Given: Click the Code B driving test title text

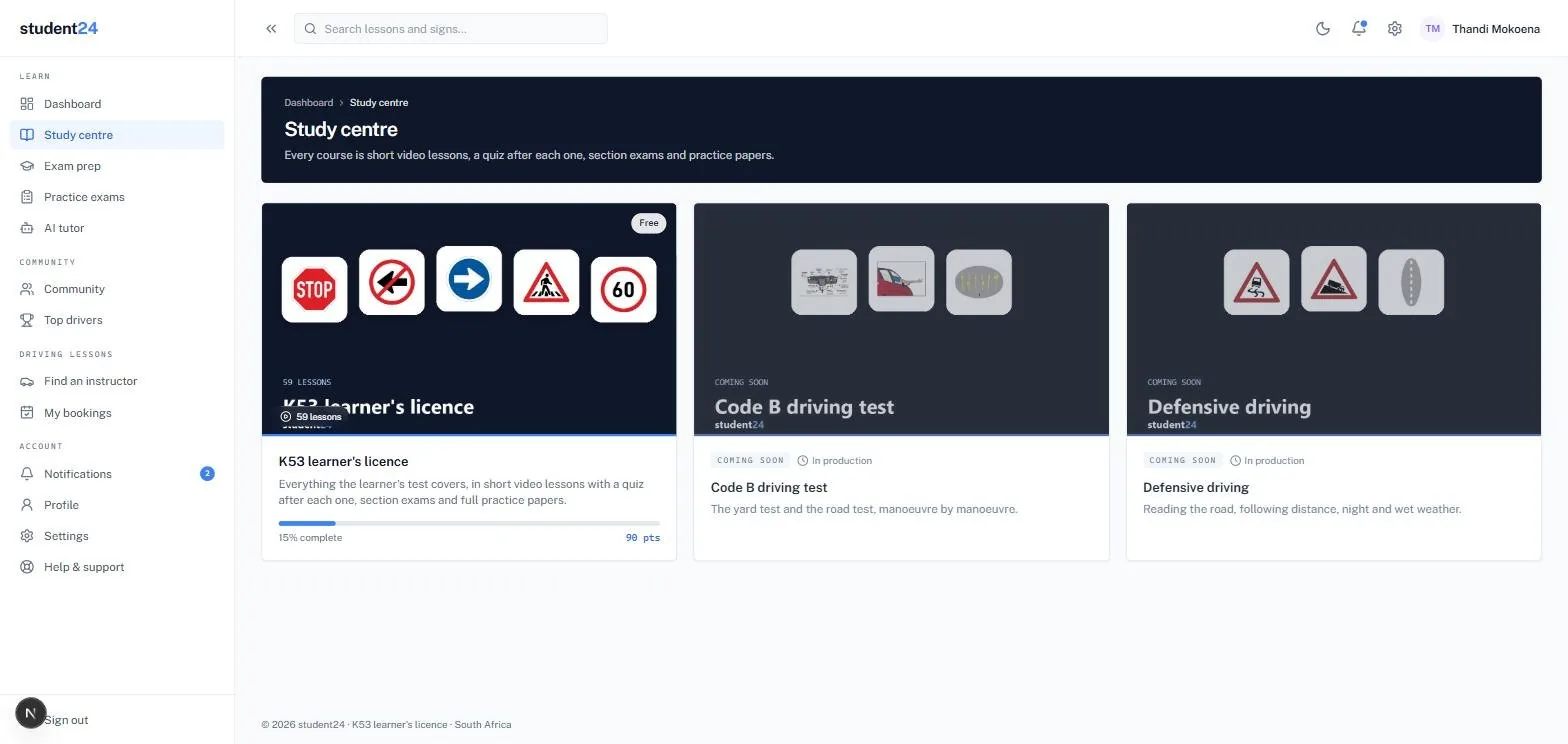Looking at the screenshot, I should [769, 488].
